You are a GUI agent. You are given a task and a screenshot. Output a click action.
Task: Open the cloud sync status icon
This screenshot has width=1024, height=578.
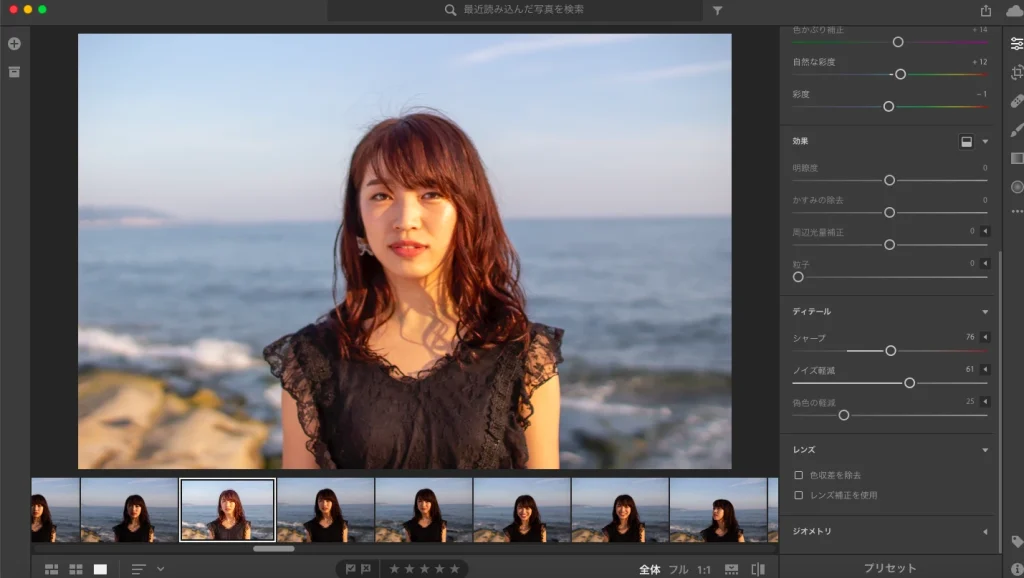click(x=1014, y=11)
